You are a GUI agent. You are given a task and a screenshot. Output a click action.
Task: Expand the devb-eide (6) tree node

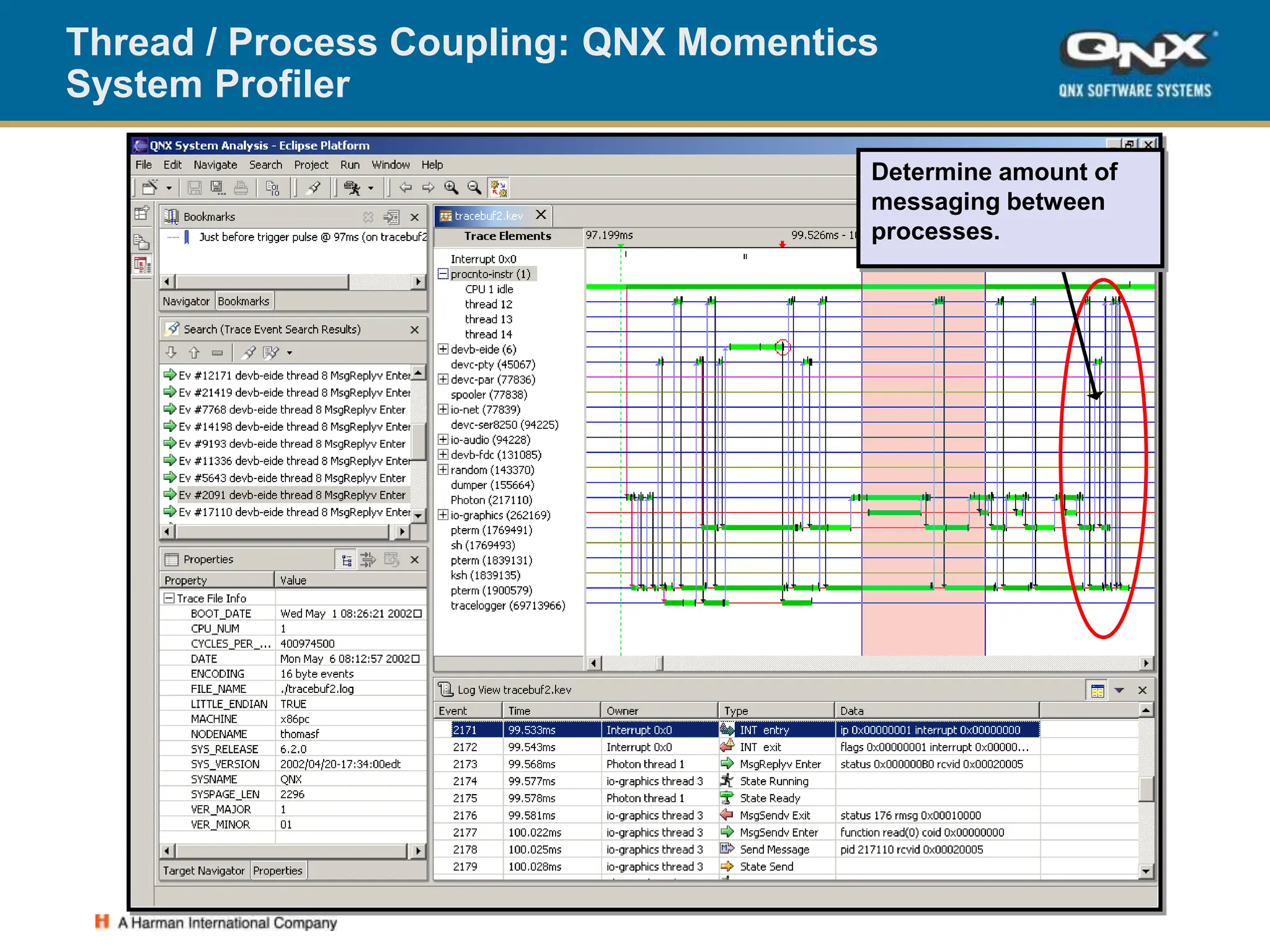(x=443, y=349)
